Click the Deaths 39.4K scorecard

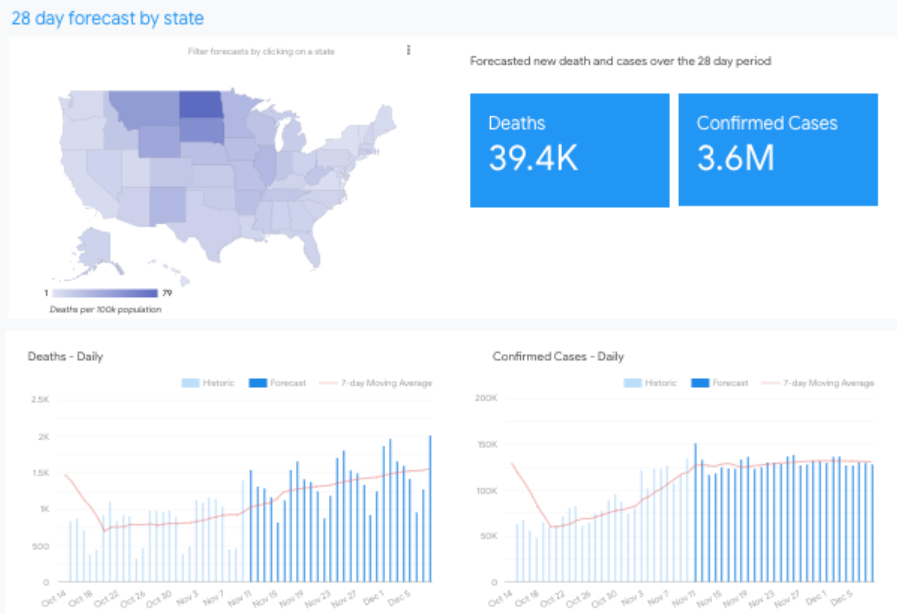[x=570, y=150]
